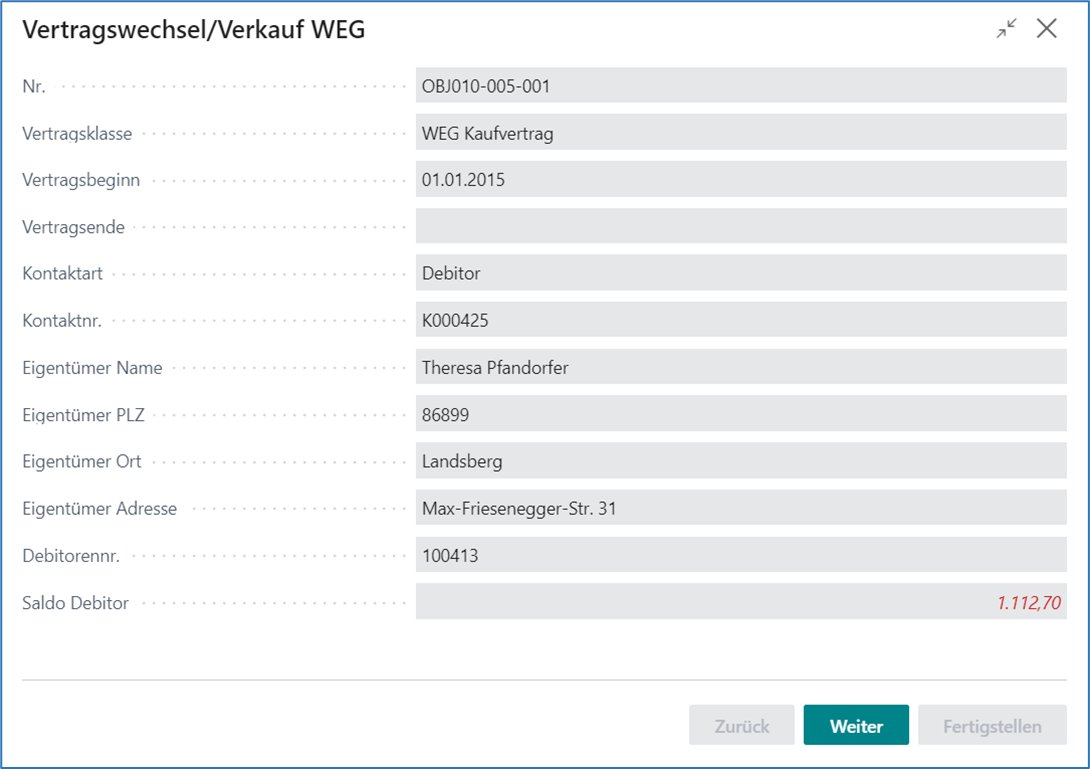This screenshot has width=1090, height=769.
Task: Select the Kontaktnr. field K000425
Action: click(x=740, y=320)
